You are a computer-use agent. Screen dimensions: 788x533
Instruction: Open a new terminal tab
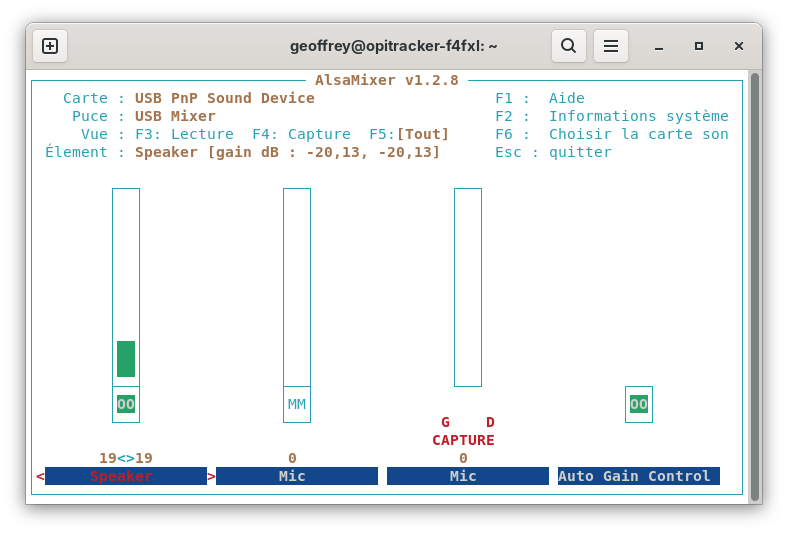pos(50,46)
